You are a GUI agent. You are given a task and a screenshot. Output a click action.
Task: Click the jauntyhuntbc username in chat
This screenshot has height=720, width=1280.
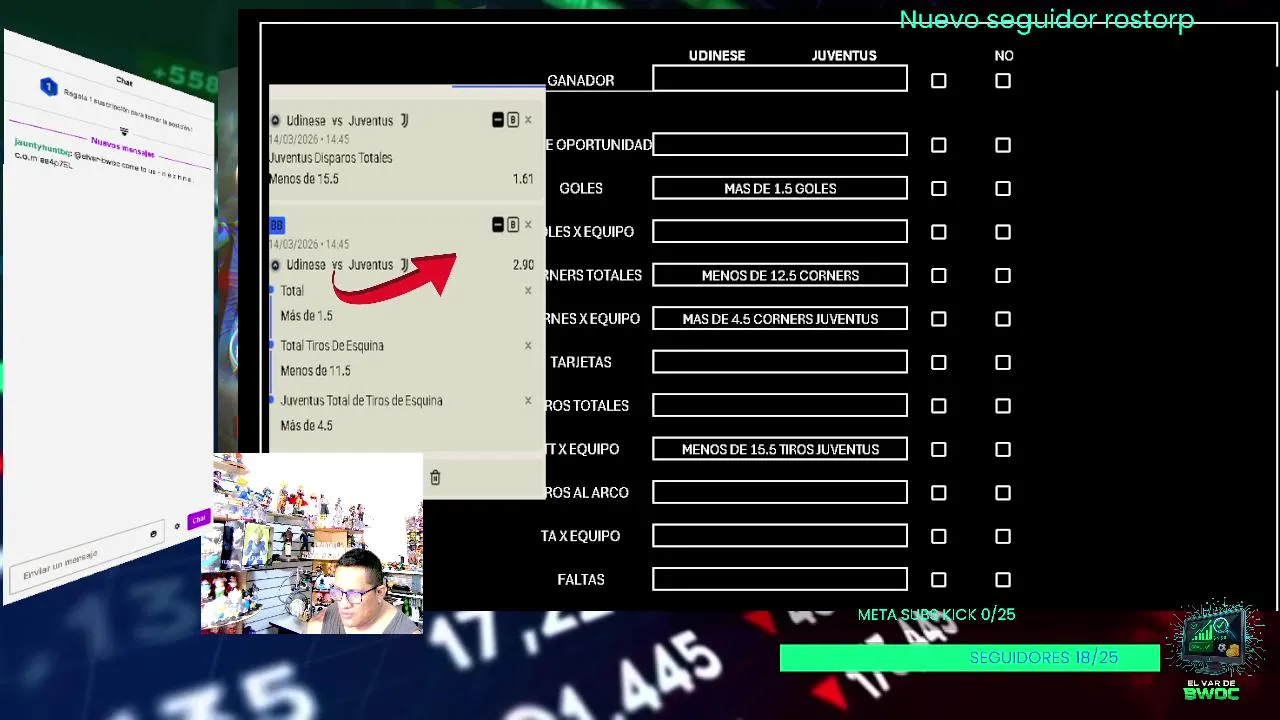point(43,149)
